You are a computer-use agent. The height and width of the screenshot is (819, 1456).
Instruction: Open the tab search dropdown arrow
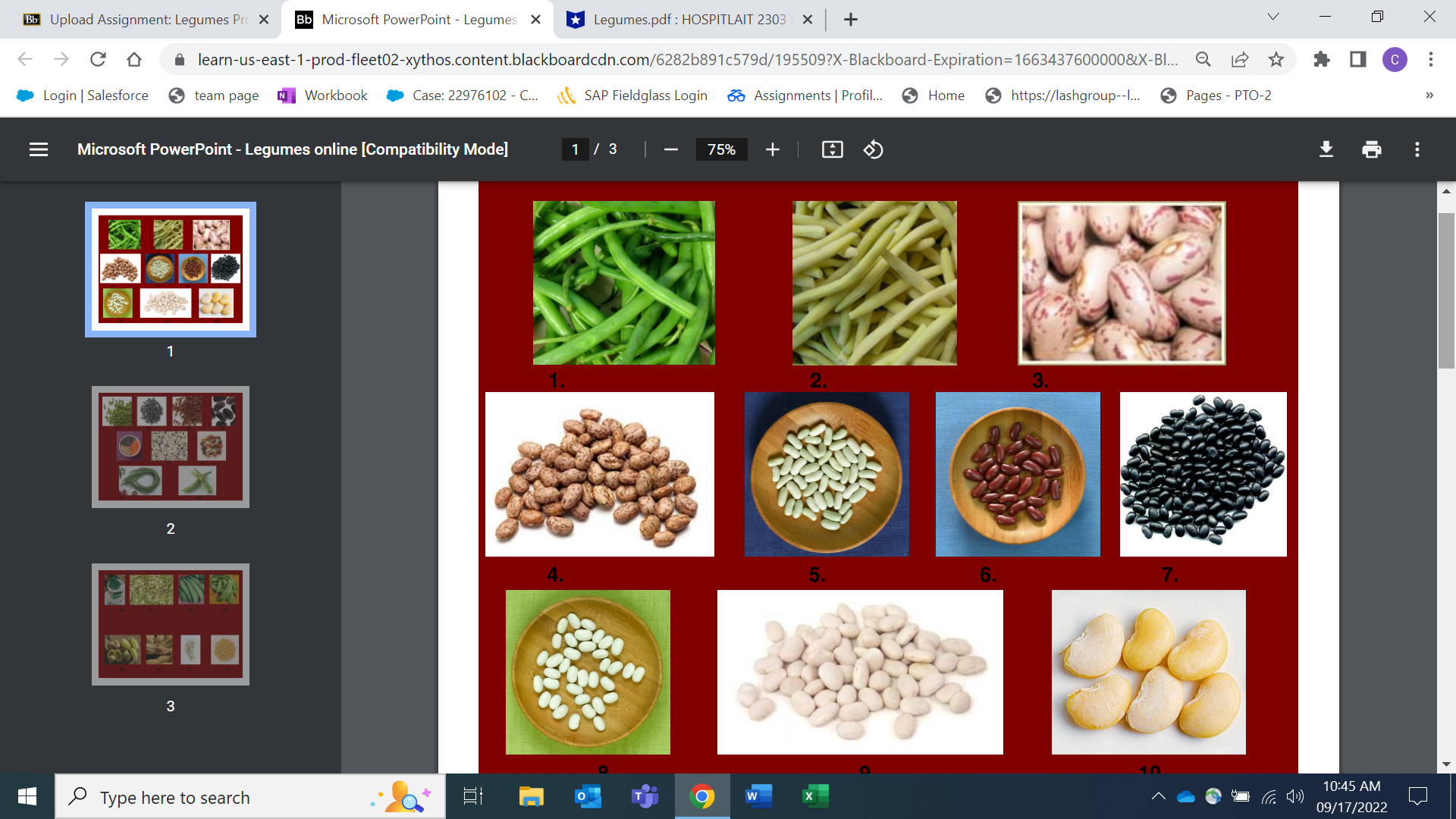[x=1272, y=17]
